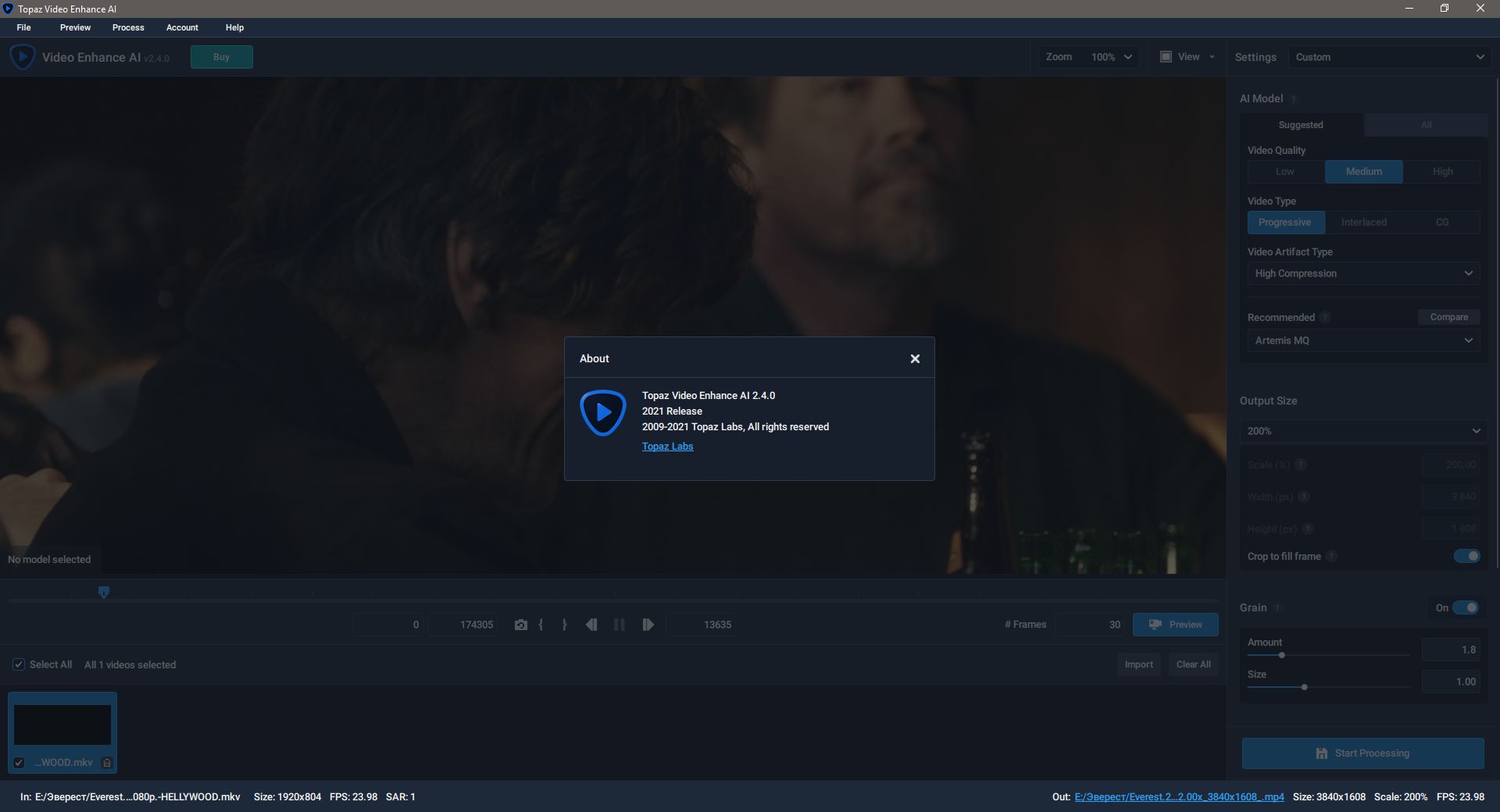Select Progressive video type
The height and width of the screenshot is (812, 1500).
[1285, 223]
